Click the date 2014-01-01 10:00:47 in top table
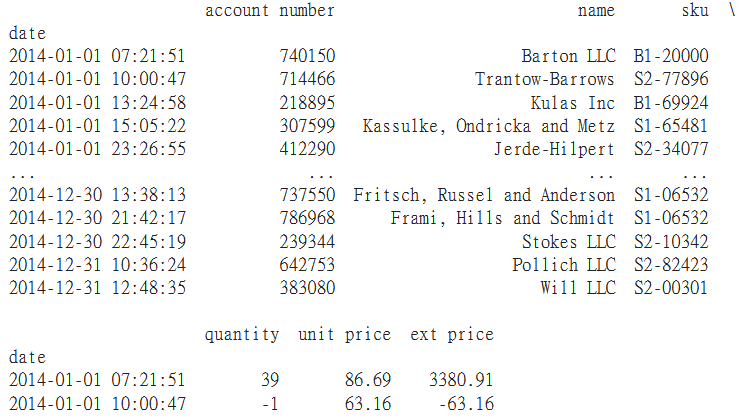Viewport: 747px width, 419px height. pos(97,79)
